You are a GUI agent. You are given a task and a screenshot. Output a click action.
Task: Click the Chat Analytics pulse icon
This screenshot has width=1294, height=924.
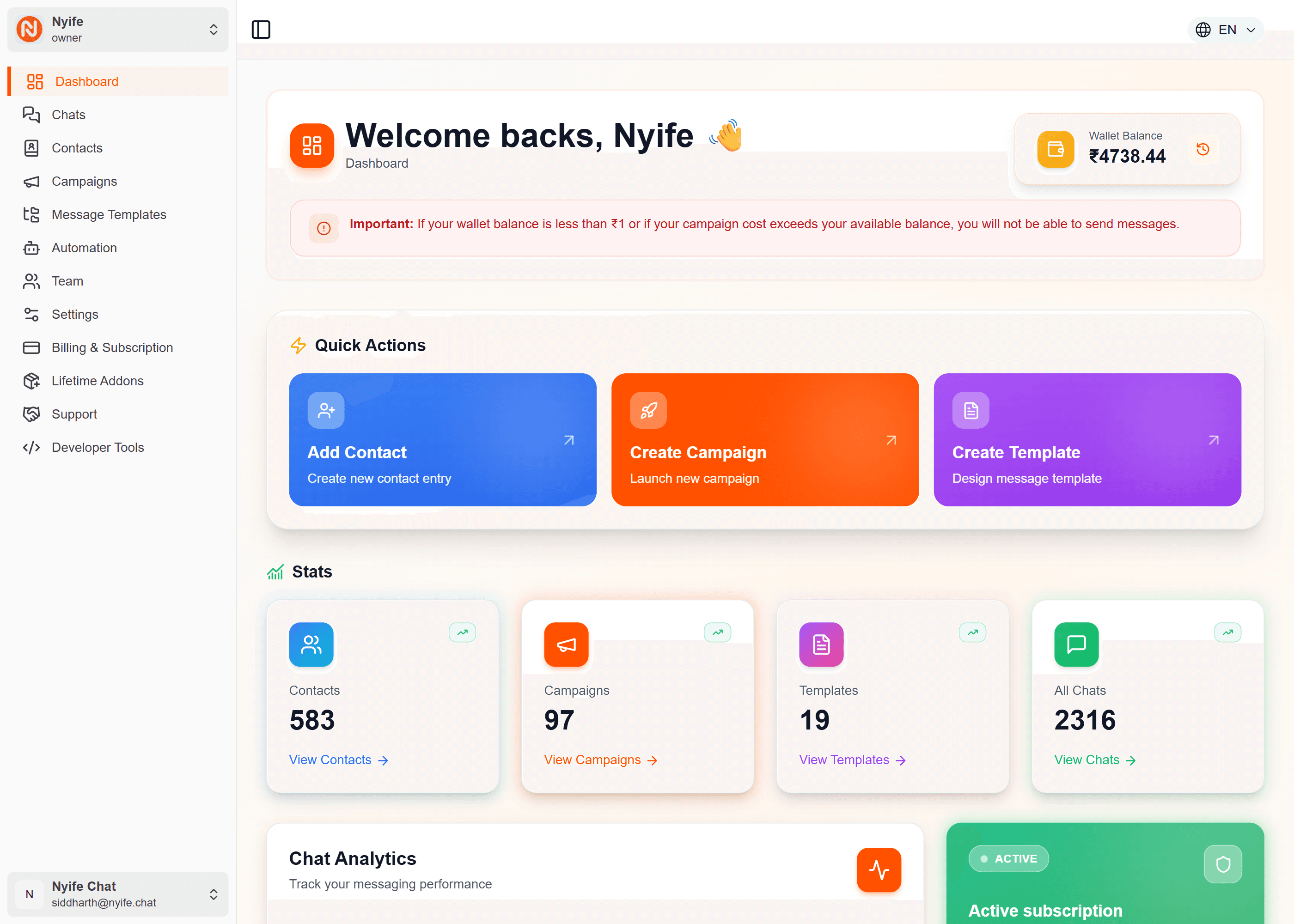[879, 869]
